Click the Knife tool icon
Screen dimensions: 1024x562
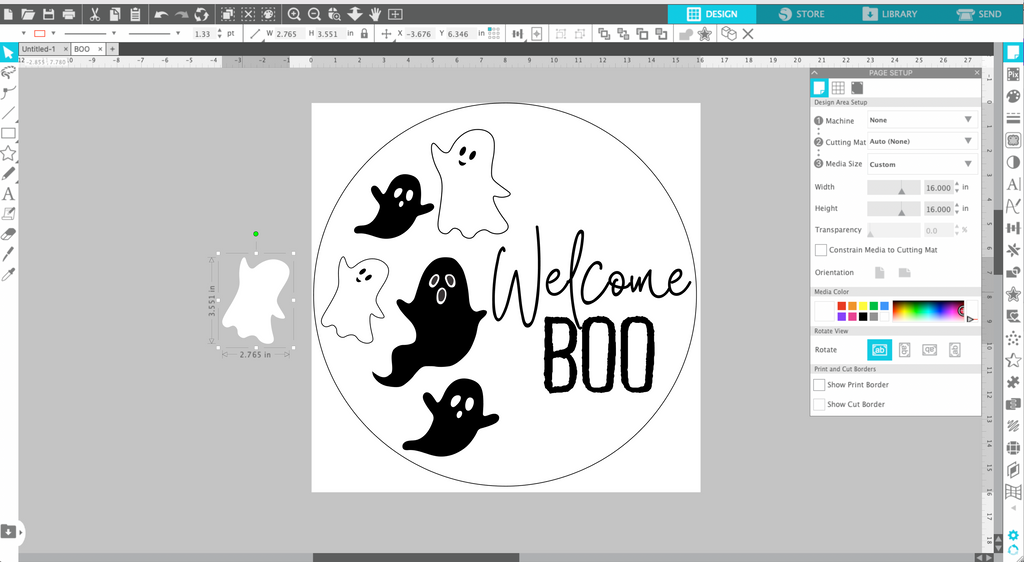[8, 254]
